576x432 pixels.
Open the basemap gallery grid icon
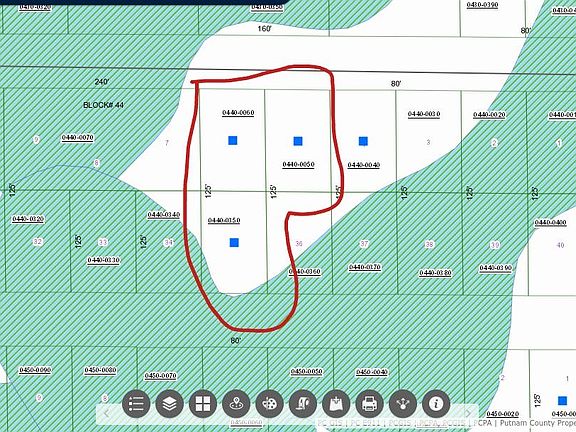[203, 404]
